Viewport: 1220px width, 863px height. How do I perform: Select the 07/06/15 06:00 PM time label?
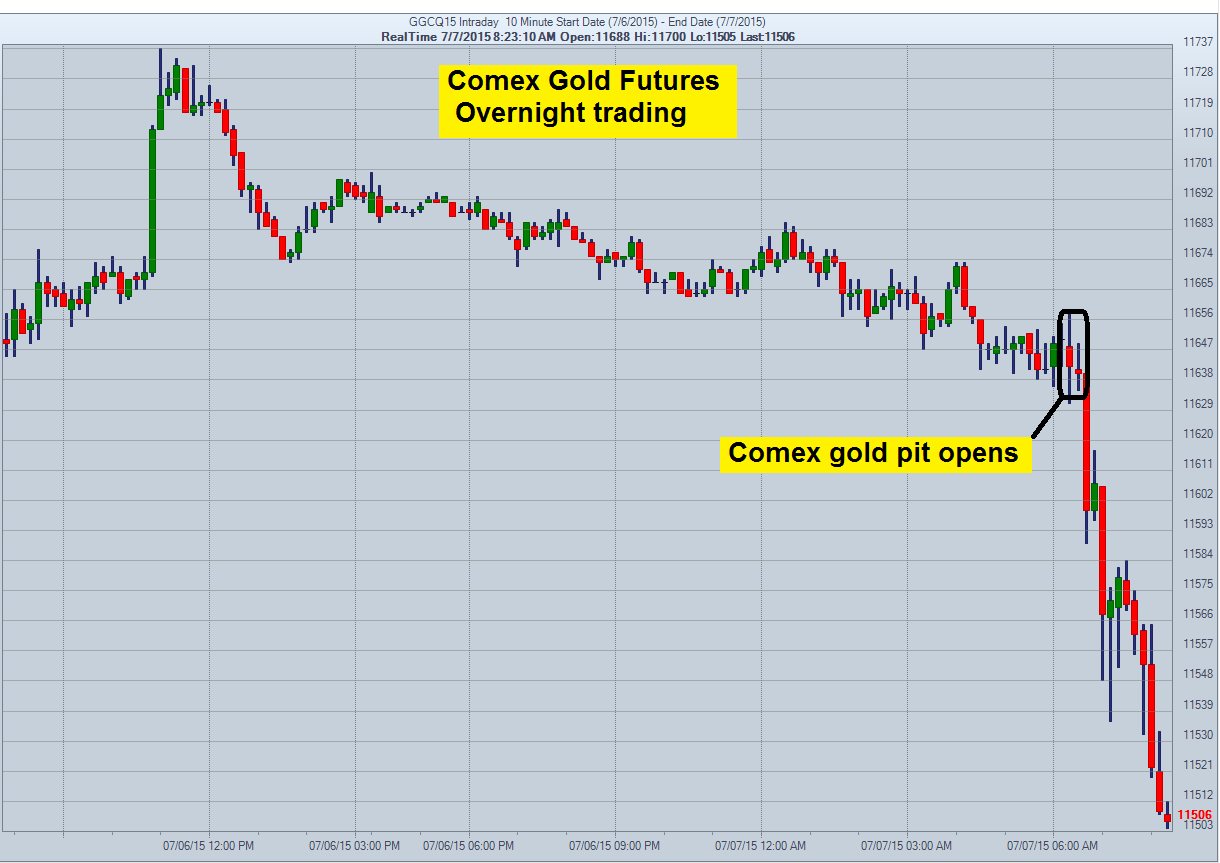pyautogui.click(x=468, y=845)
